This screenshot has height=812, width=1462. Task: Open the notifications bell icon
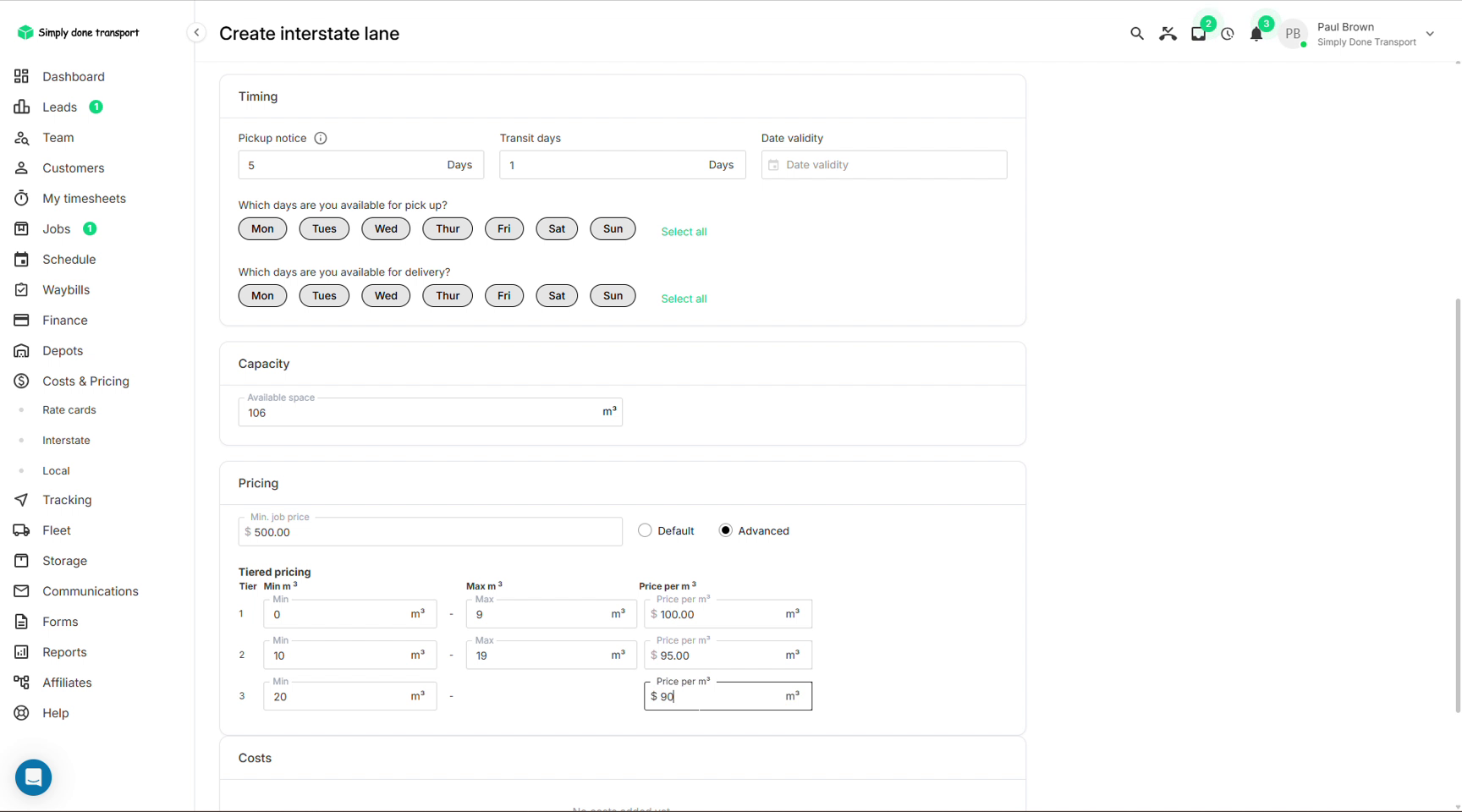pos(1256,35)
